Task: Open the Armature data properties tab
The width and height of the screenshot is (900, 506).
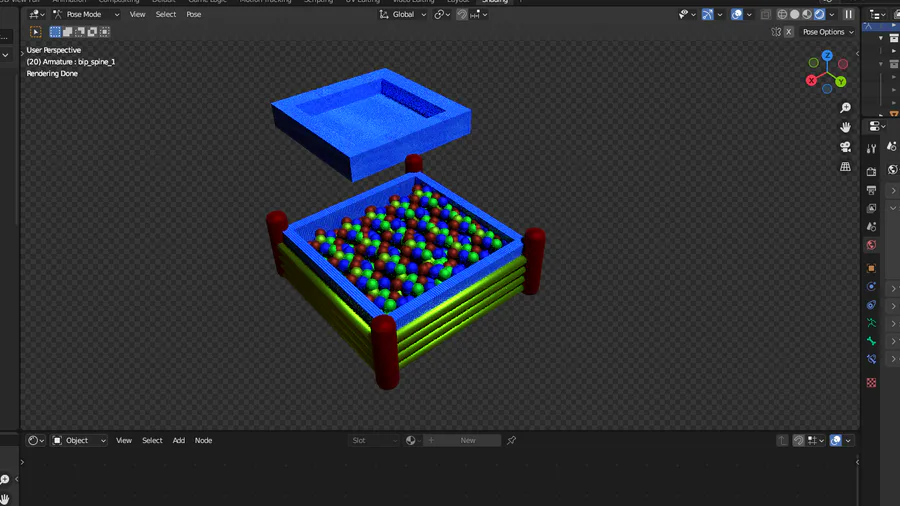Action: 871,323
